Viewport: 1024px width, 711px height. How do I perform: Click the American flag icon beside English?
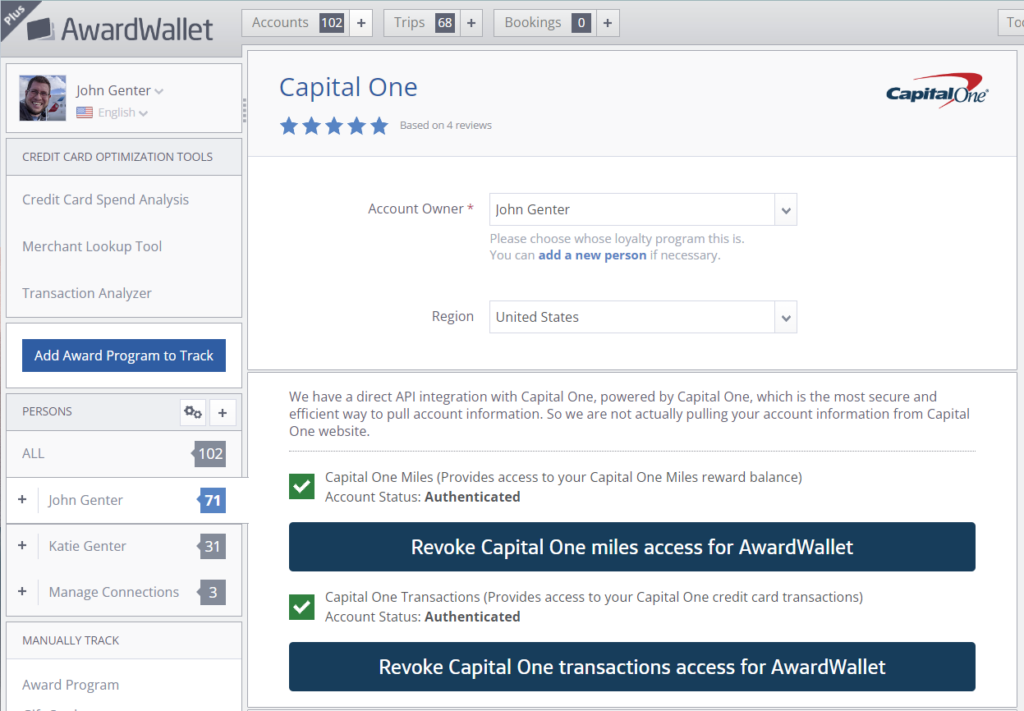tap(84, 112)
